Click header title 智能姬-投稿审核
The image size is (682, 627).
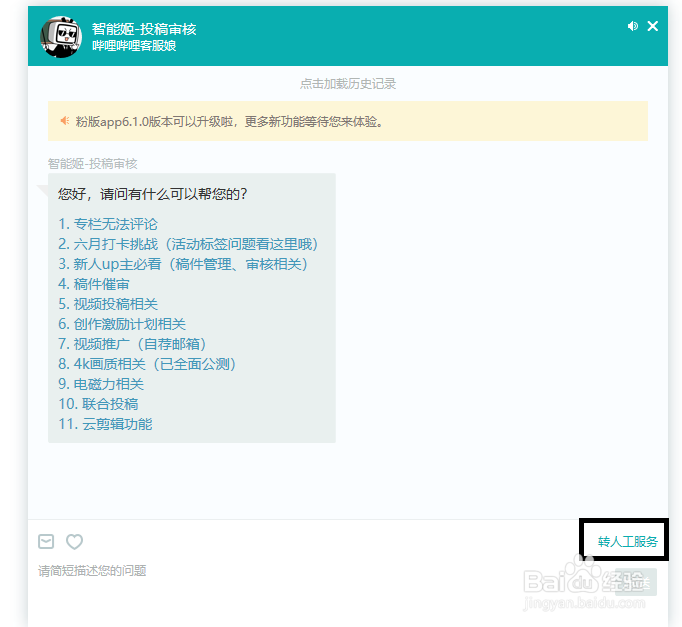pyautogui.click(x=144, y=29)
